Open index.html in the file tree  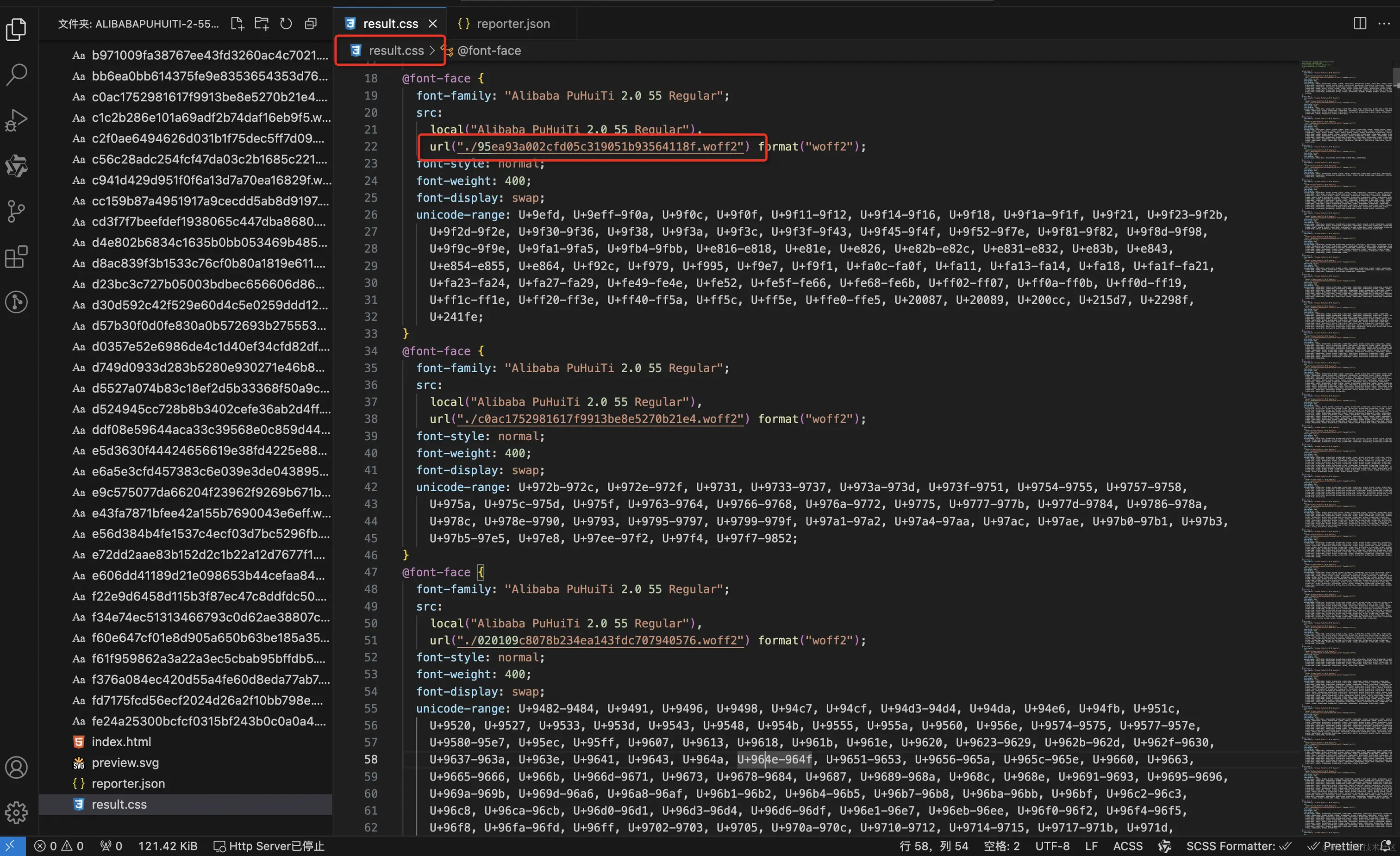point(121,741)
